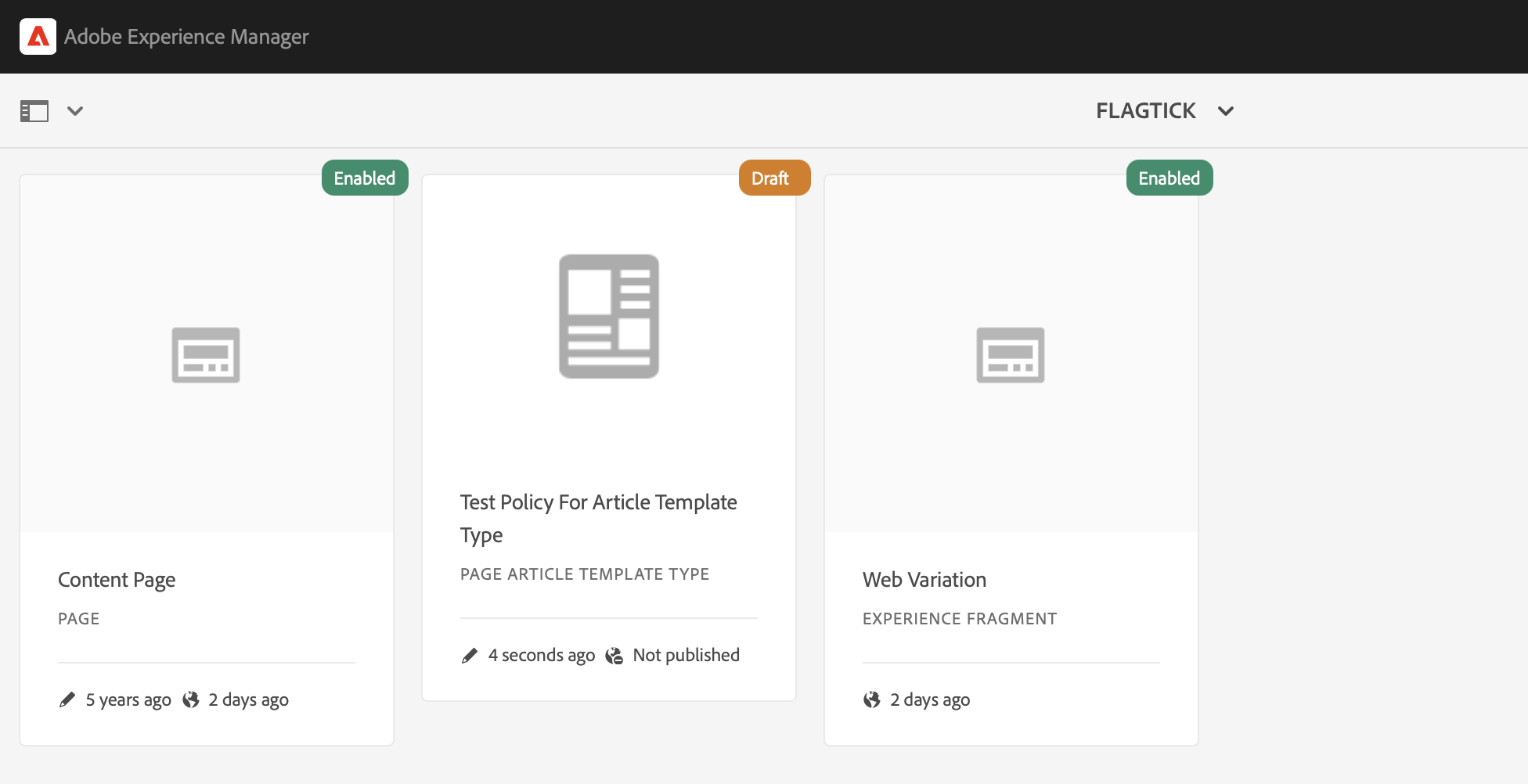Viewport: 1528px width, 784px height.
Task: Click the FLAGTICK folder title
Action: [x=1145, y=111]
